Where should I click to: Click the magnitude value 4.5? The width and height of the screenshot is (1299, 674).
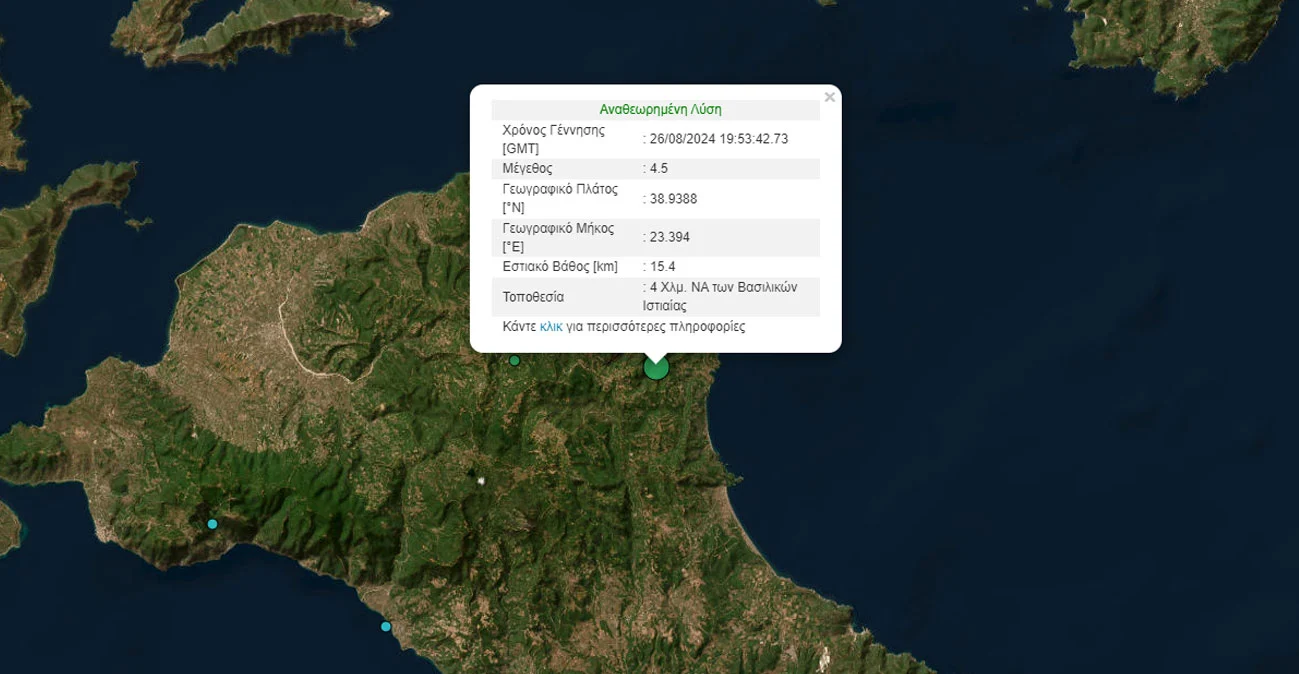point(659,168)
